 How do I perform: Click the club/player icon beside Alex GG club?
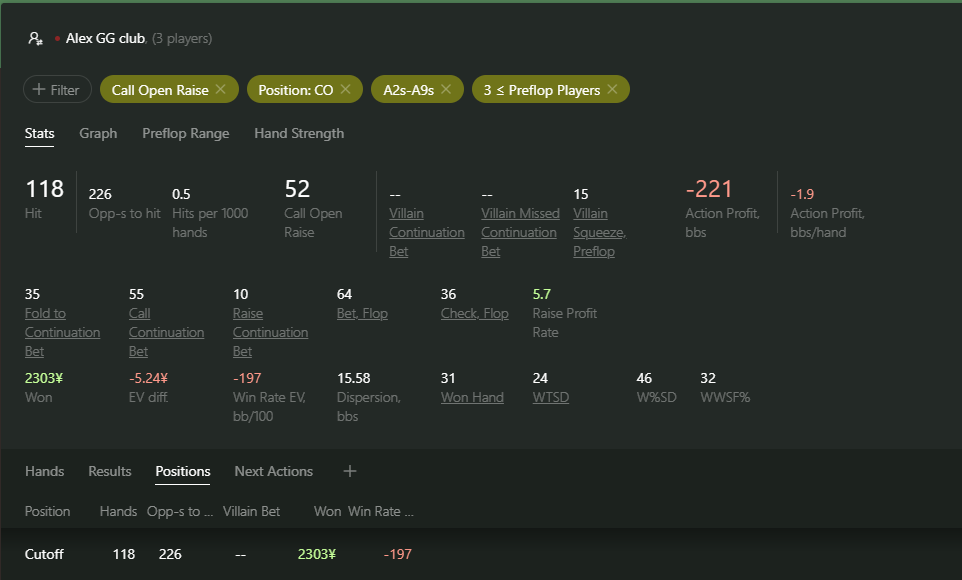click(x=36, y=38)
